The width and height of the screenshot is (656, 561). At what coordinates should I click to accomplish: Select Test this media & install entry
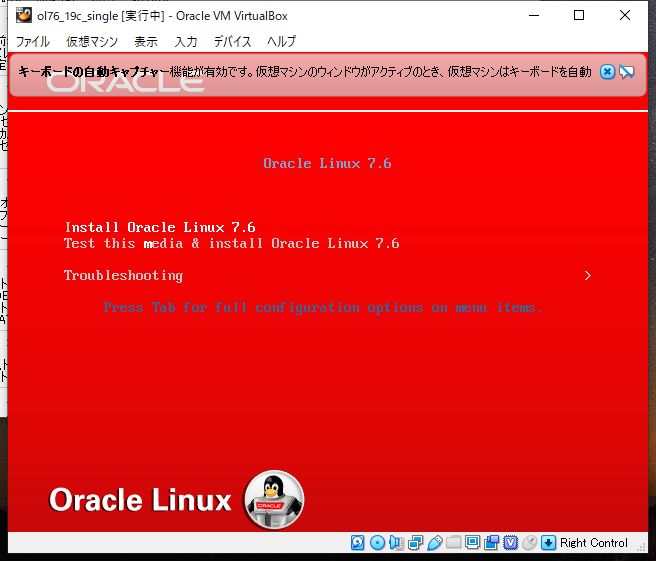tap(231, 243)
